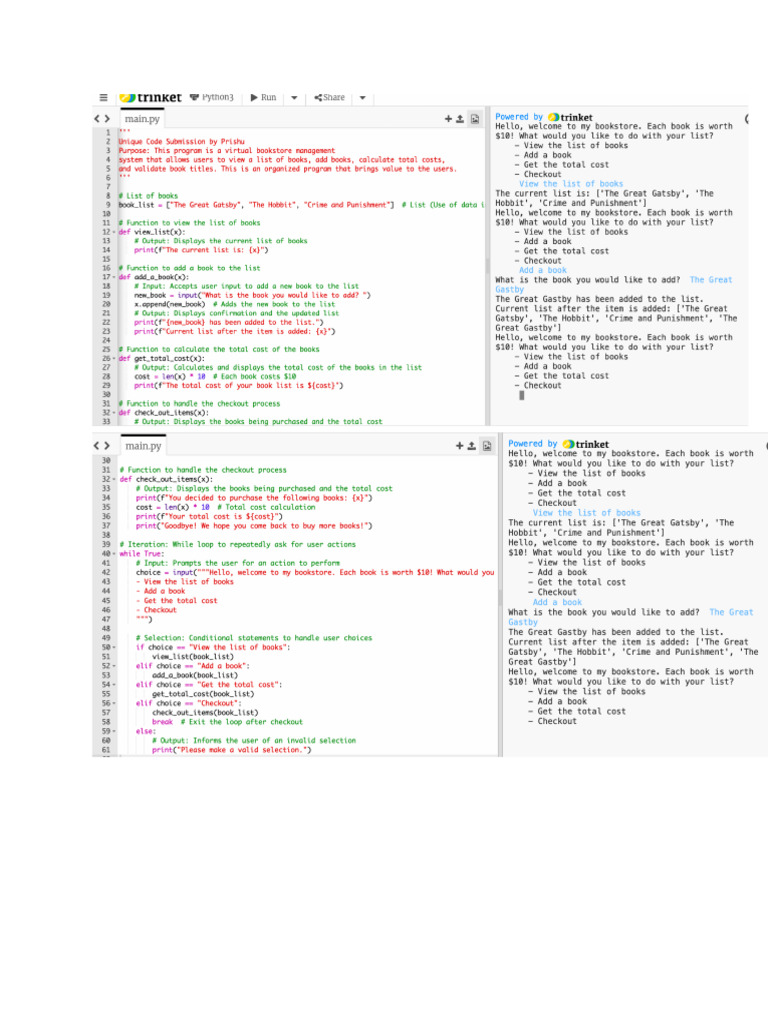Screen dimensions: 768x1024
Task: Add a new file in editor starting at line 1
Action: tap(448, 119)
